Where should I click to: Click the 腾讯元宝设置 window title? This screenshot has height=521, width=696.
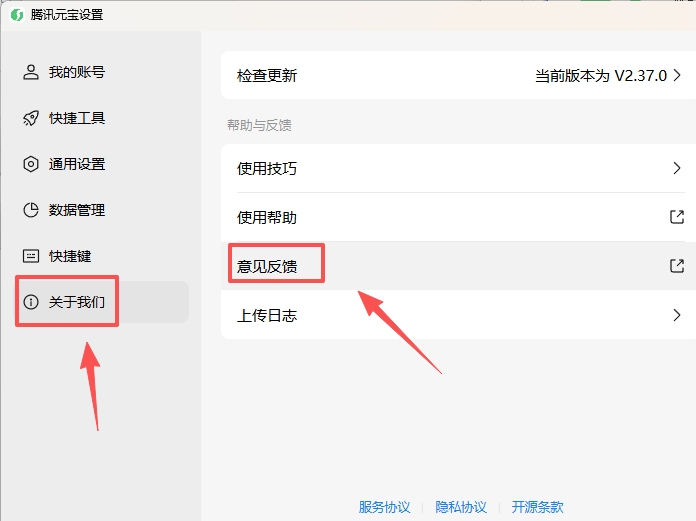pos(67,15)
